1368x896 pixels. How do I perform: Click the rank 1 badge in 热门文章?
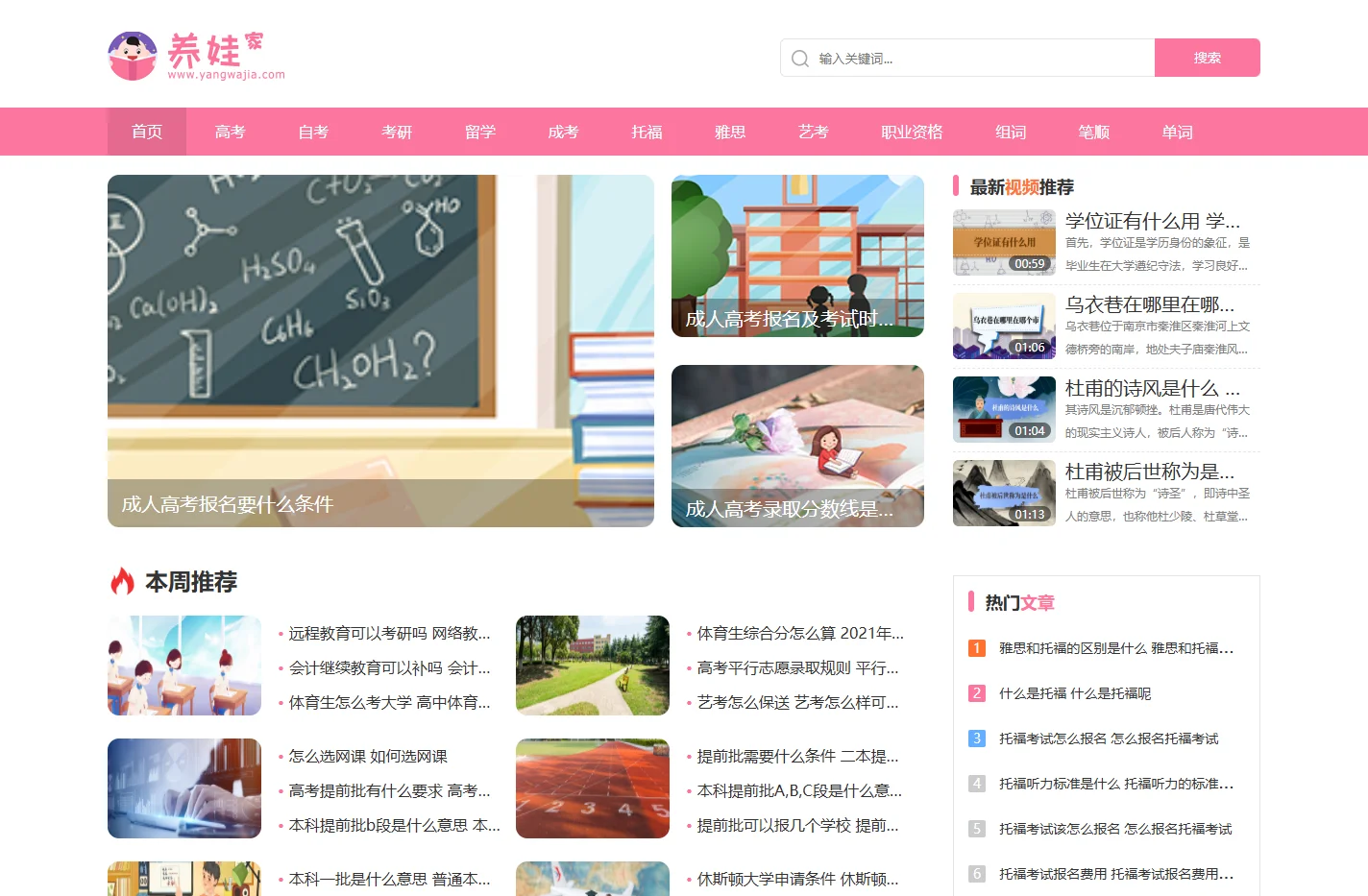tap(977, 648)
